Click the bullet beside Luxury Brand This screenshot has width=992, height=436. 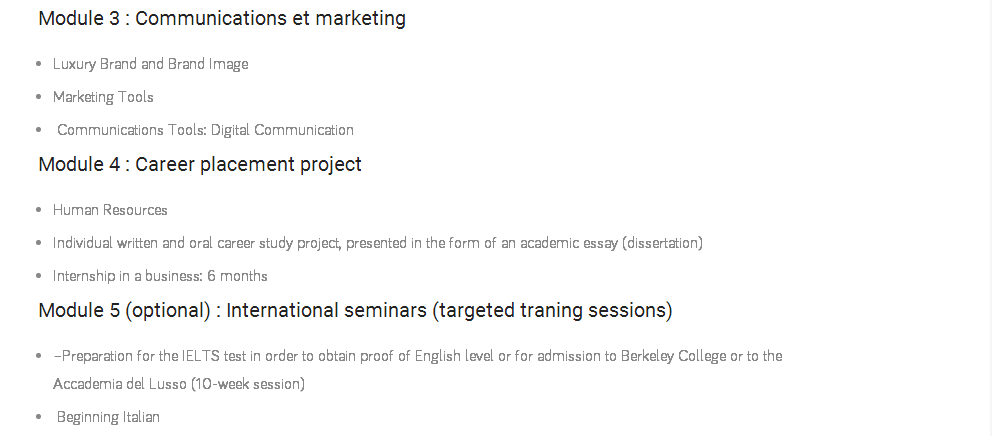38,64
